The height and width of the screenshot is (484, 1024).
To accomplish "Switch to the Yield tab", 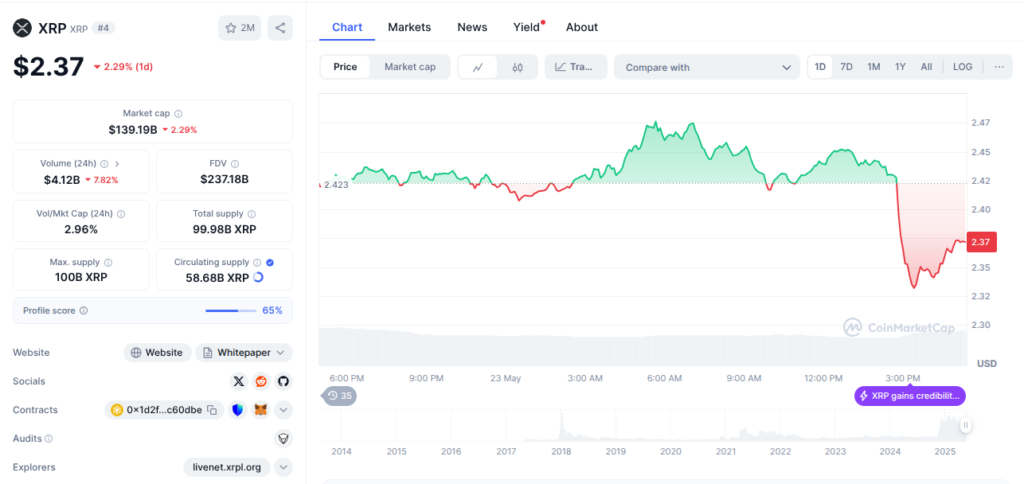I will 527,27.
